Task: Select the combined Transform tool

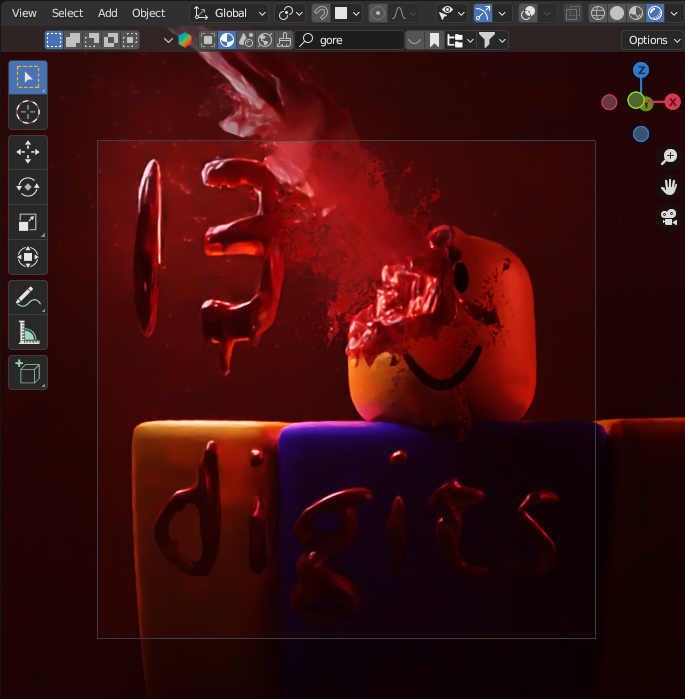Action: point(28,257)
